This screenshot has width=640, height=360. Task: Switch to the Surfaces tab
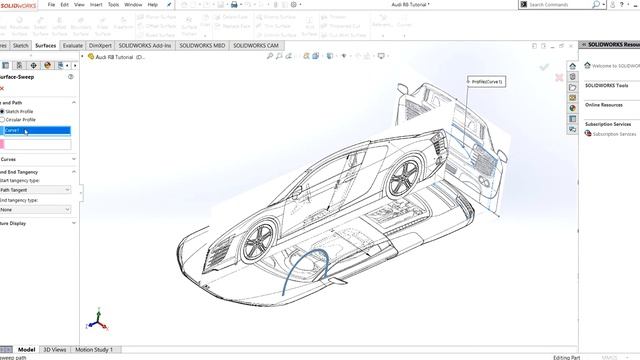click(45, 46)
